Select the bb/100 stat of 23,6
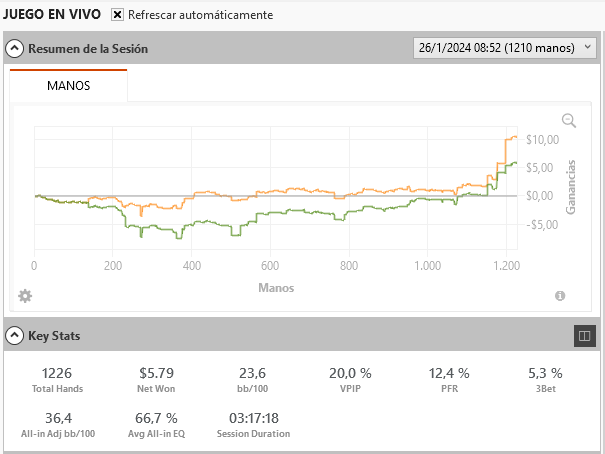 click(x=252, y=380)
